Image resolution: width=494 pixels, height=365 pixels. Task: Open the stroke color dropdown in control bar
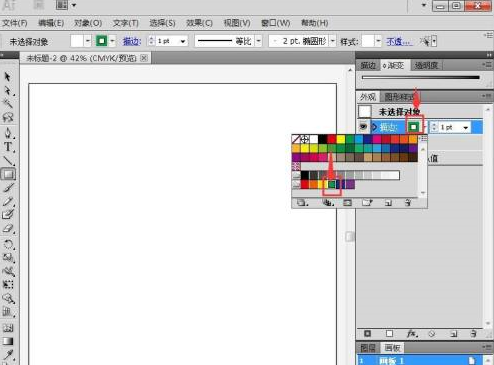tap(113, 41)
